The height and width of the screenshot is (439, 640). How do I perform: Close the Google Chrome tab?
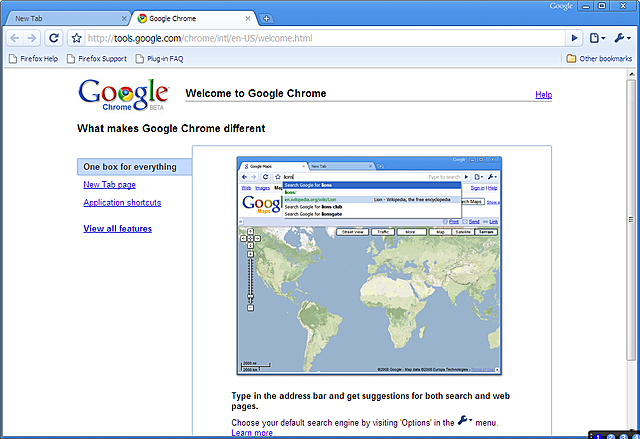[248, 18]
